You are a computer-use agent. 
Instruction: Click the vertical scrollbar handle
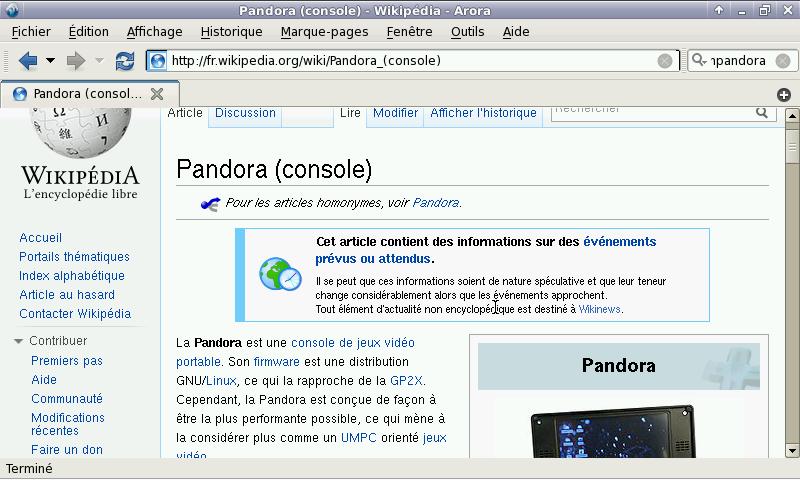click(x=792, y=147)
